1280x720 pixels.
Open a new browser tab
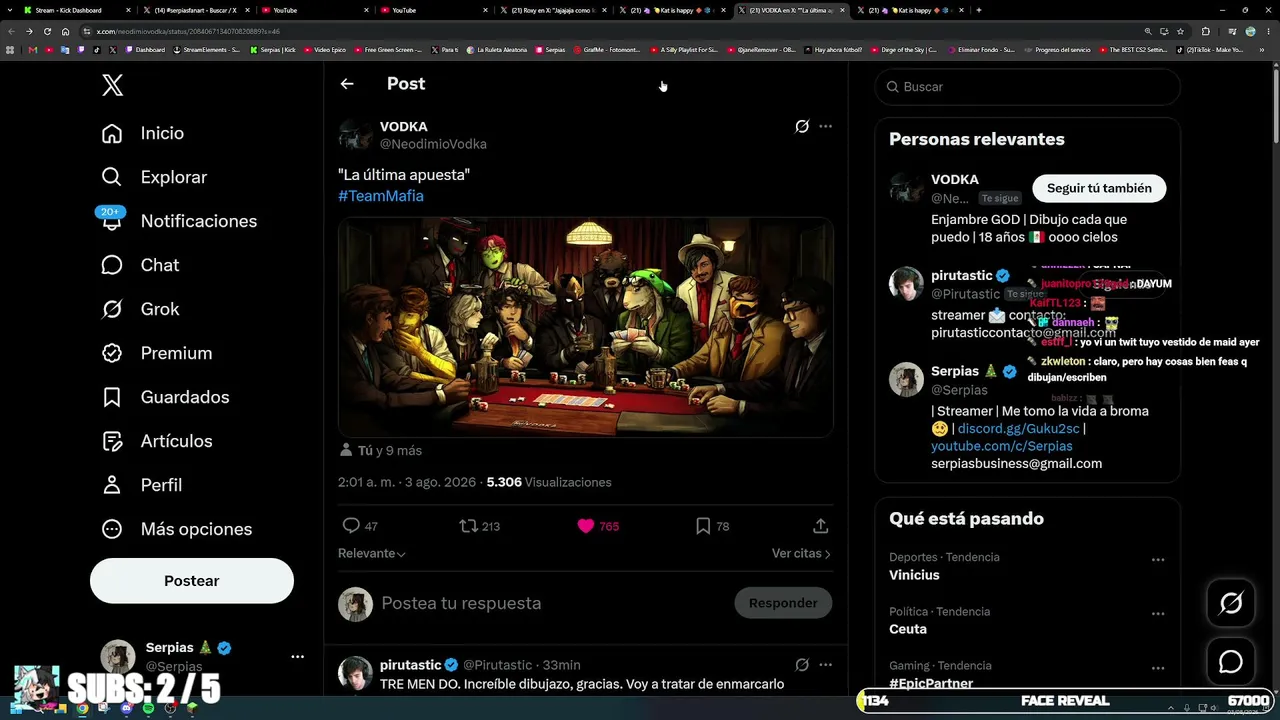[978, 10]
